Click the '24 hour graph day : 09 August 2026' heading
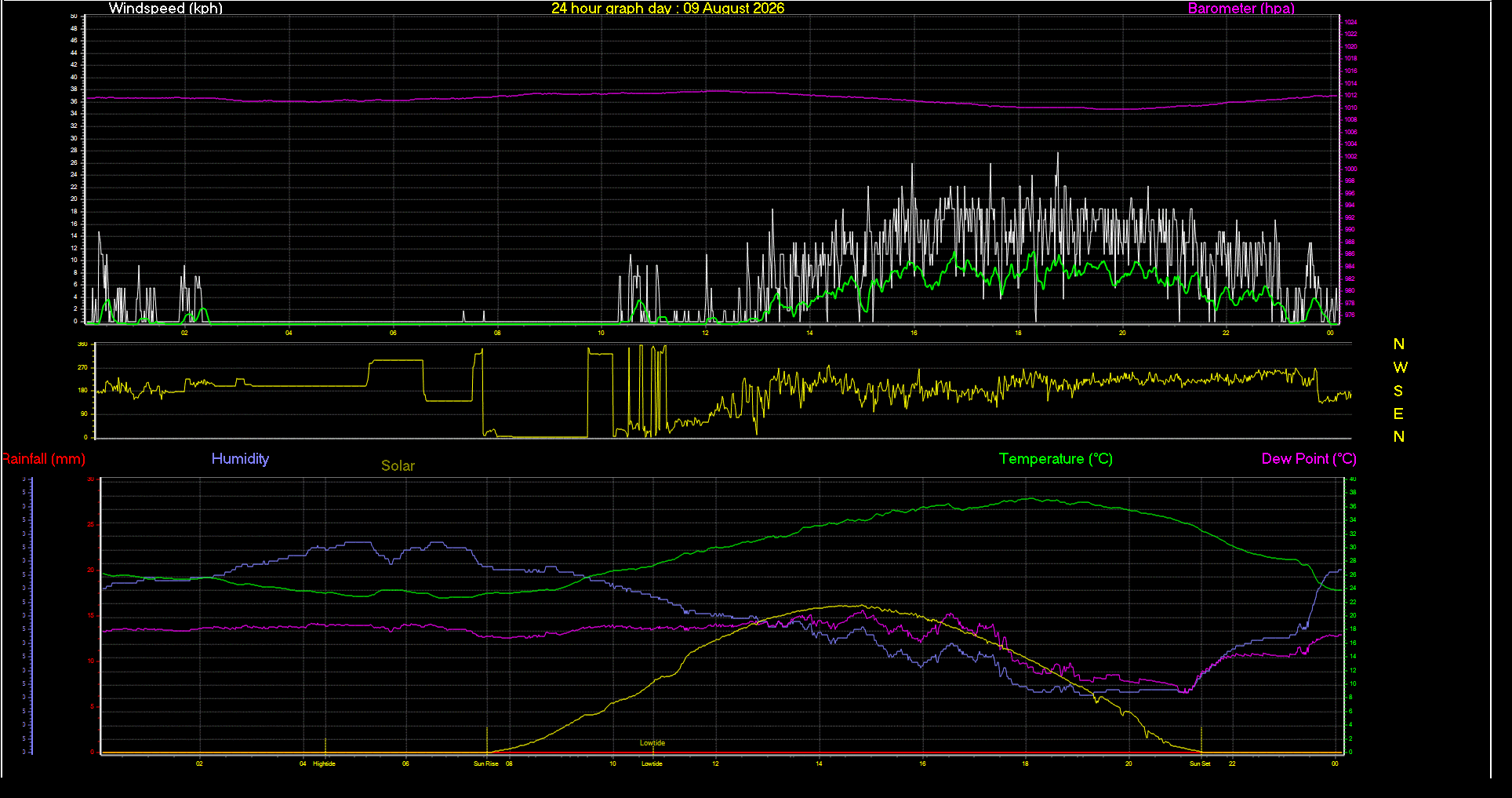 click(x=667, y=9)
